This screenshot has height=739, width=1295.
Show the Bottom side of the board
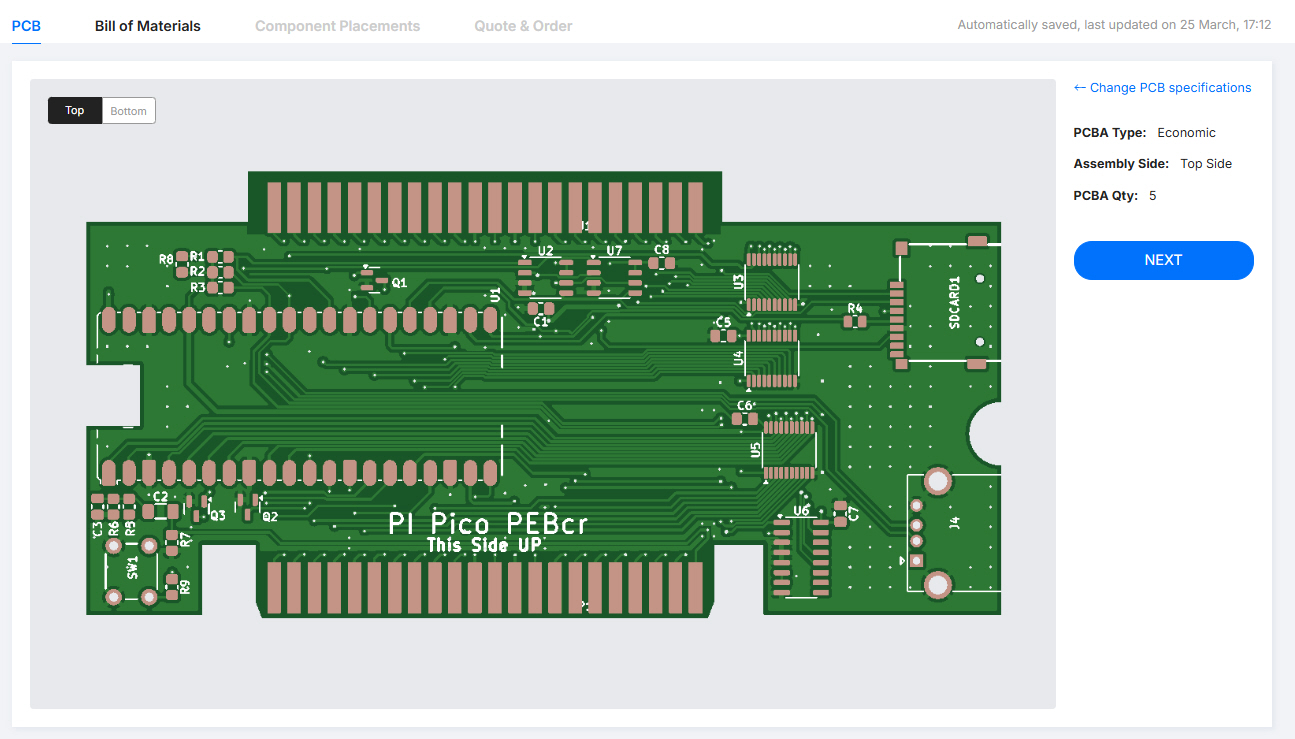(x=128, y=111)
